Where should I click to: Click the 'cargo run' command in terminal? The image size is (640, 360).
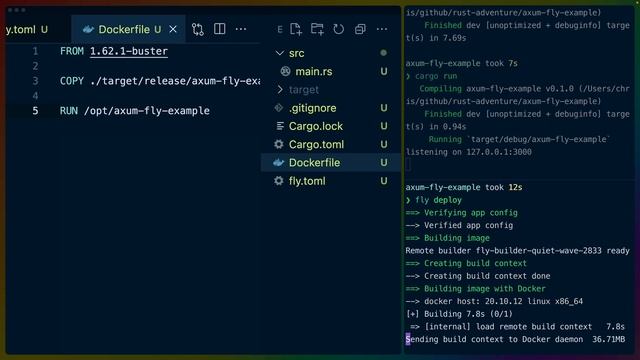[436, 76]
